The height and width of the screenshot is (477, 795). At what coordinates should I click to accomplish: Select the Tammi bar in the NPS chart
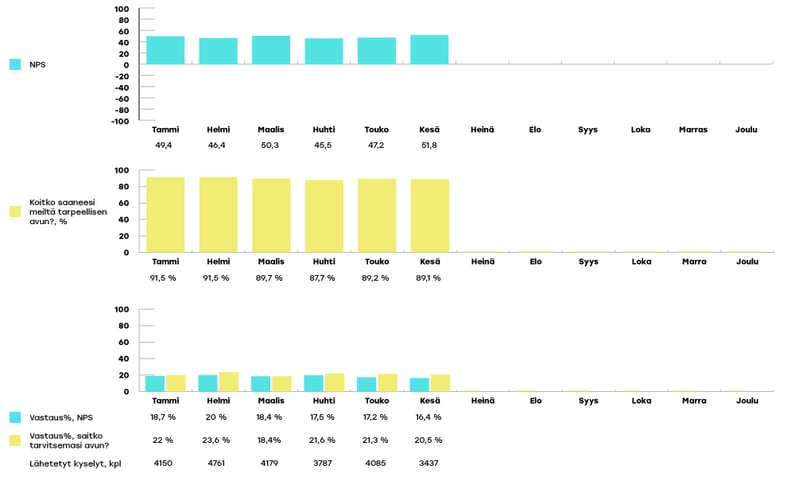click(165, 51)
